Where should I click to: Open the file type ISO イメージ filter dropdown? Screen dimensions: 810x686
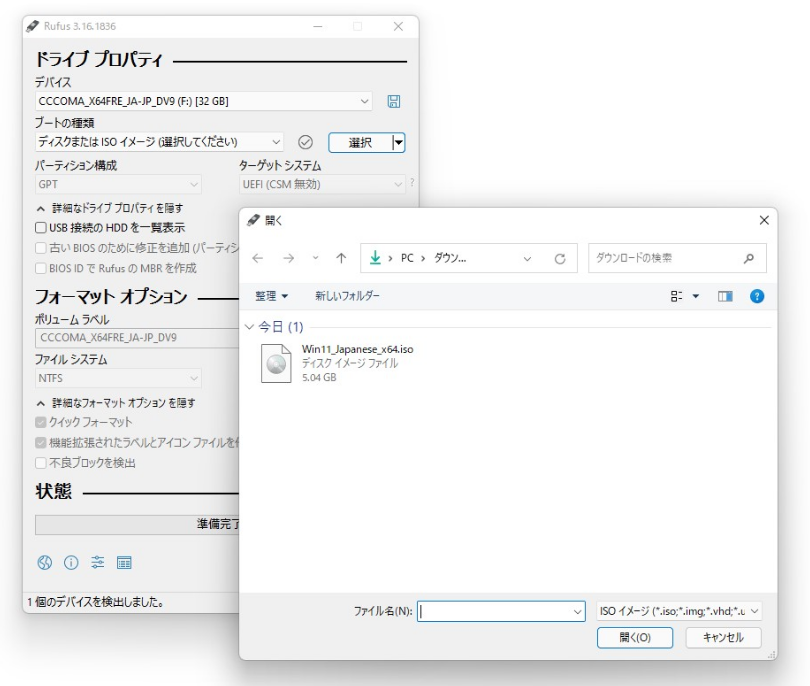tap(679, 611)
